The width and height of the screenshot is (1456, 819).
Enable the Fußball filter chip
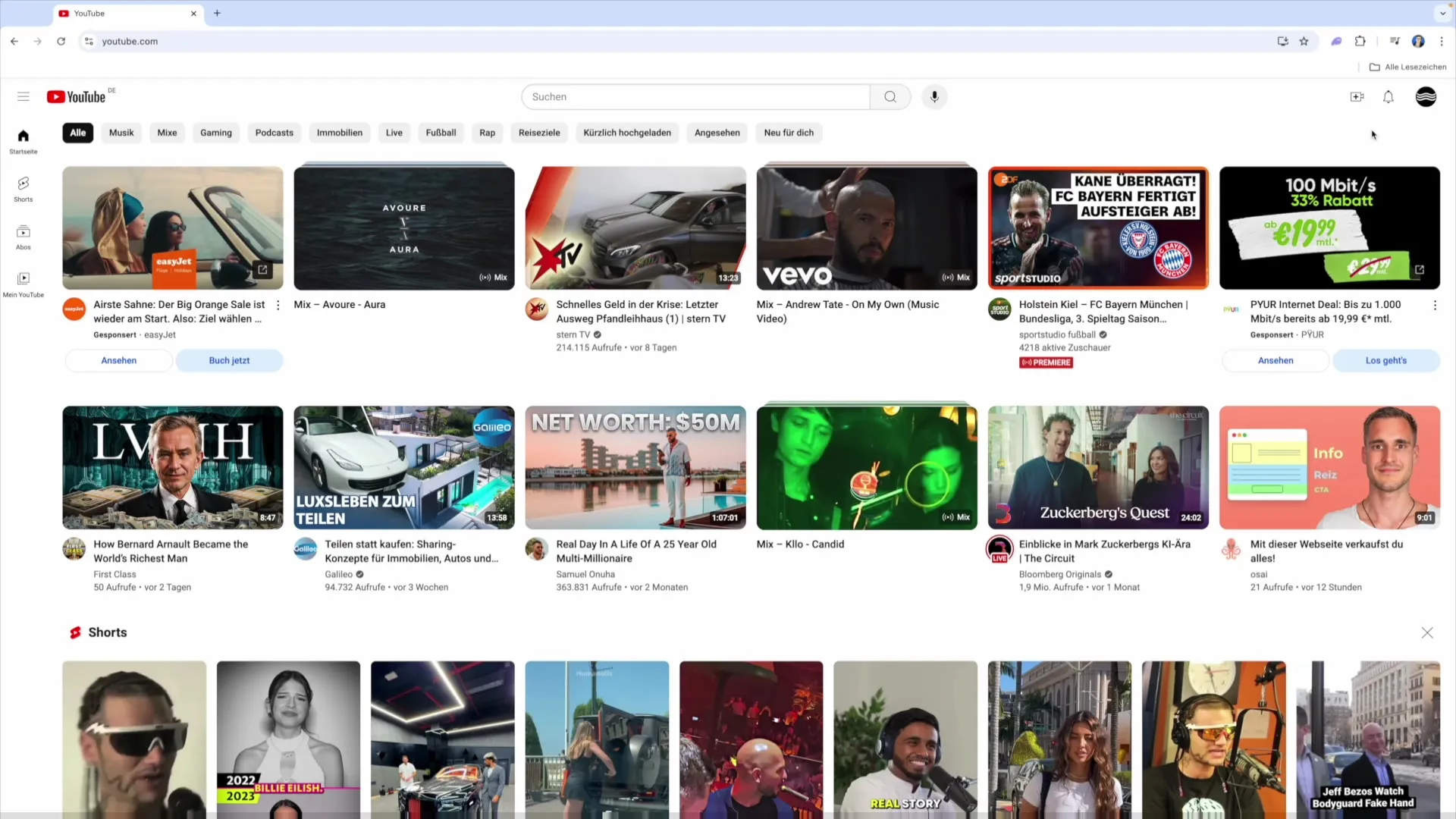(441, 133)
